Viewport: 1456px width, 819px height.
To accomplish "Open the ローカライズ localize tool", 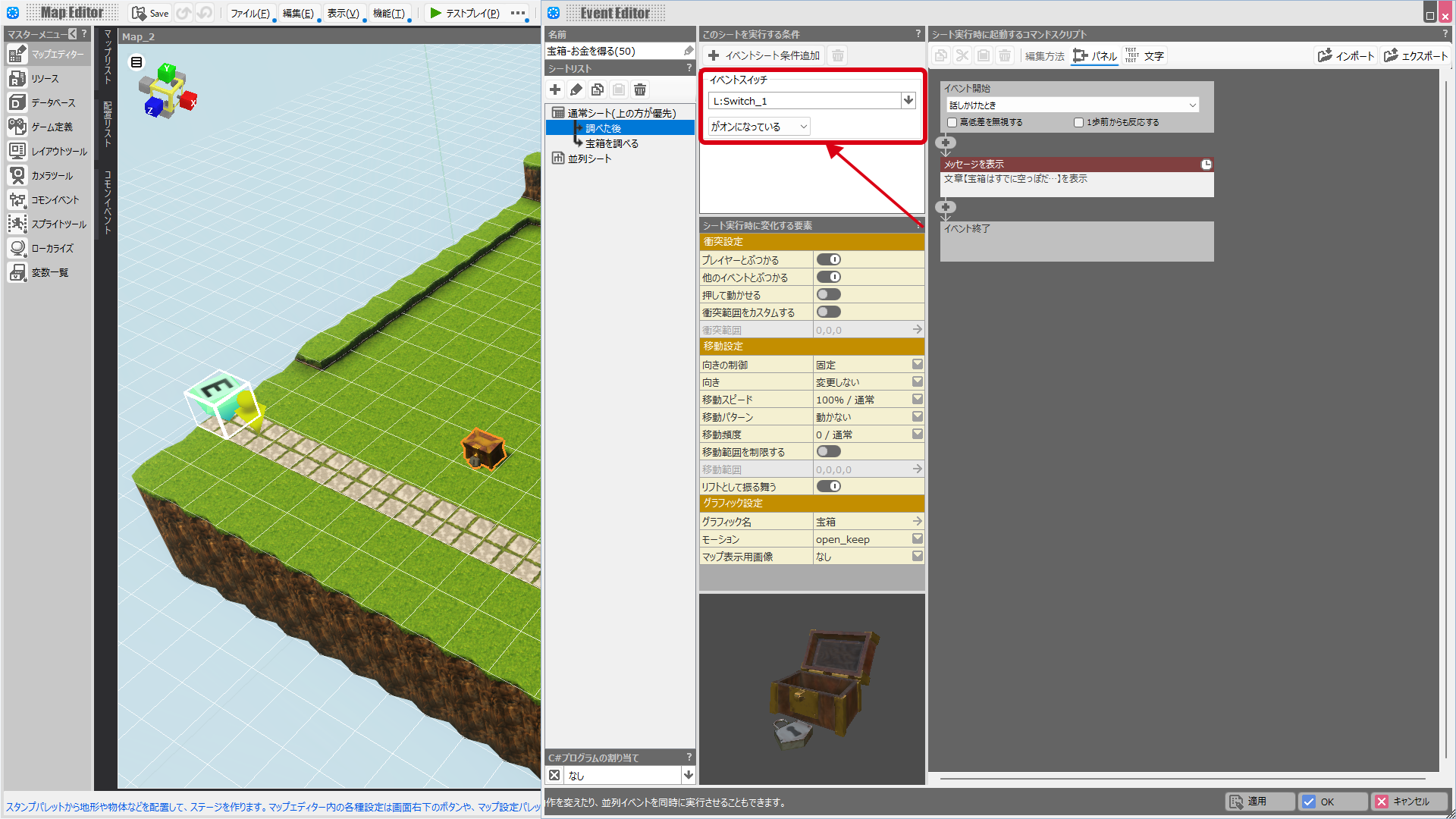I will coord(47,249).
